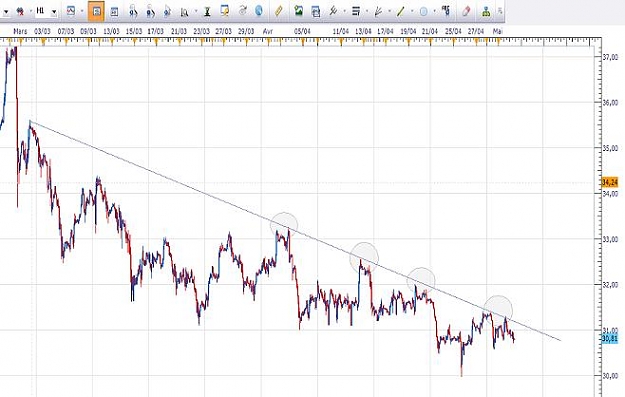The height and width of the screenshot is (397, 625).
Task: Toggle the orange highlighted toolbar button
Action: pyautogui.click(x=96, y=12)
